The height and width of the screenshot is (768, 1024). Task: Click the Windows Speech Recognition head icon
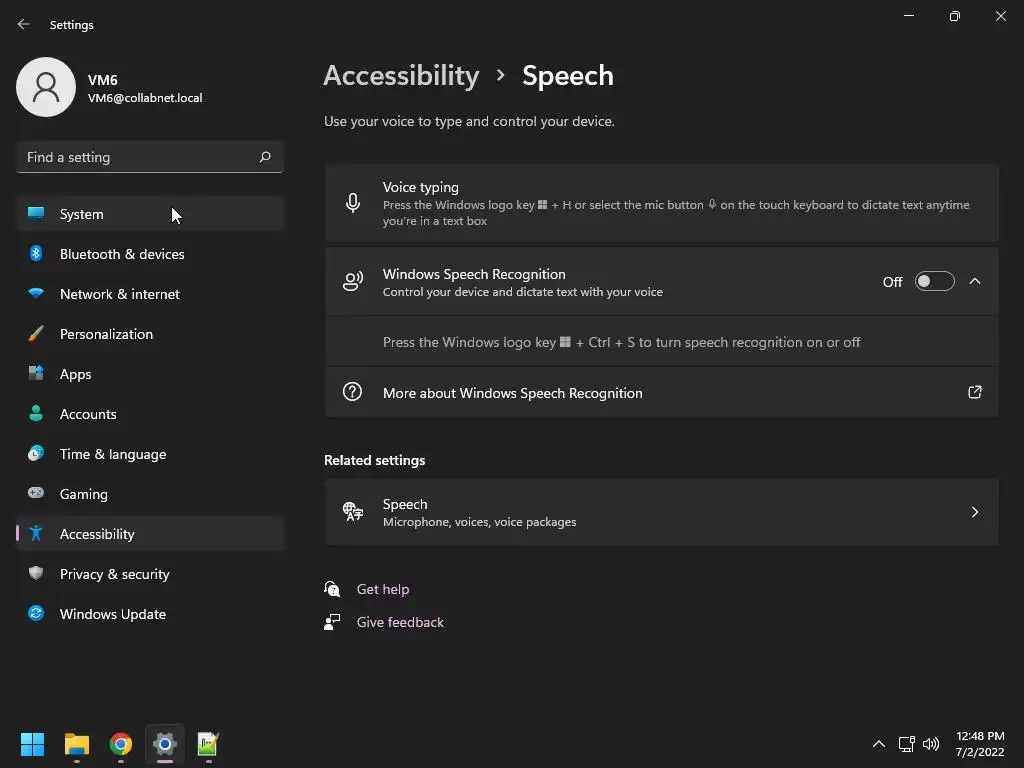pyautogui.click(x=353, y=281)
